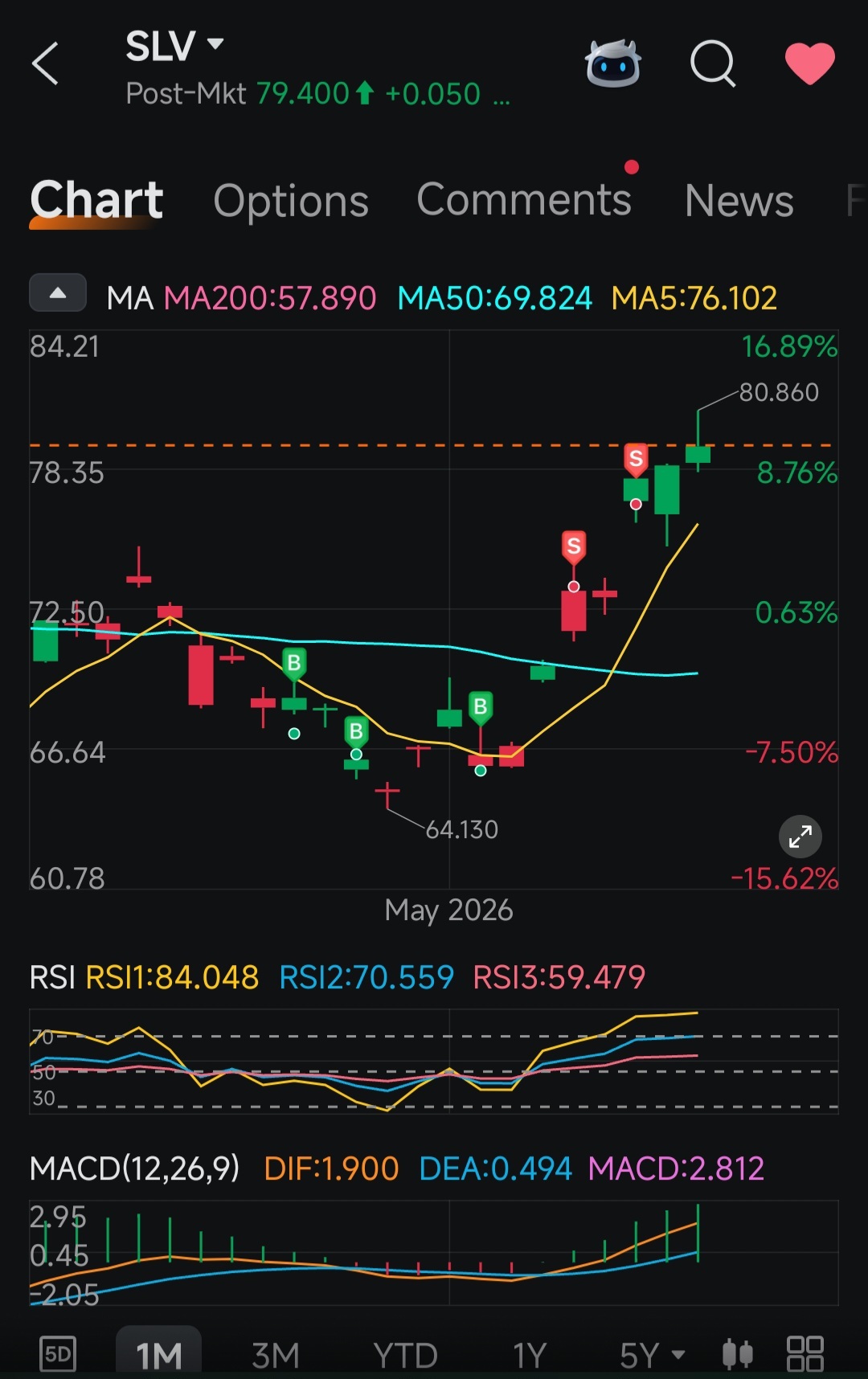Select the YTD timeframe
868x1379 pixels.
point(405,1356)
